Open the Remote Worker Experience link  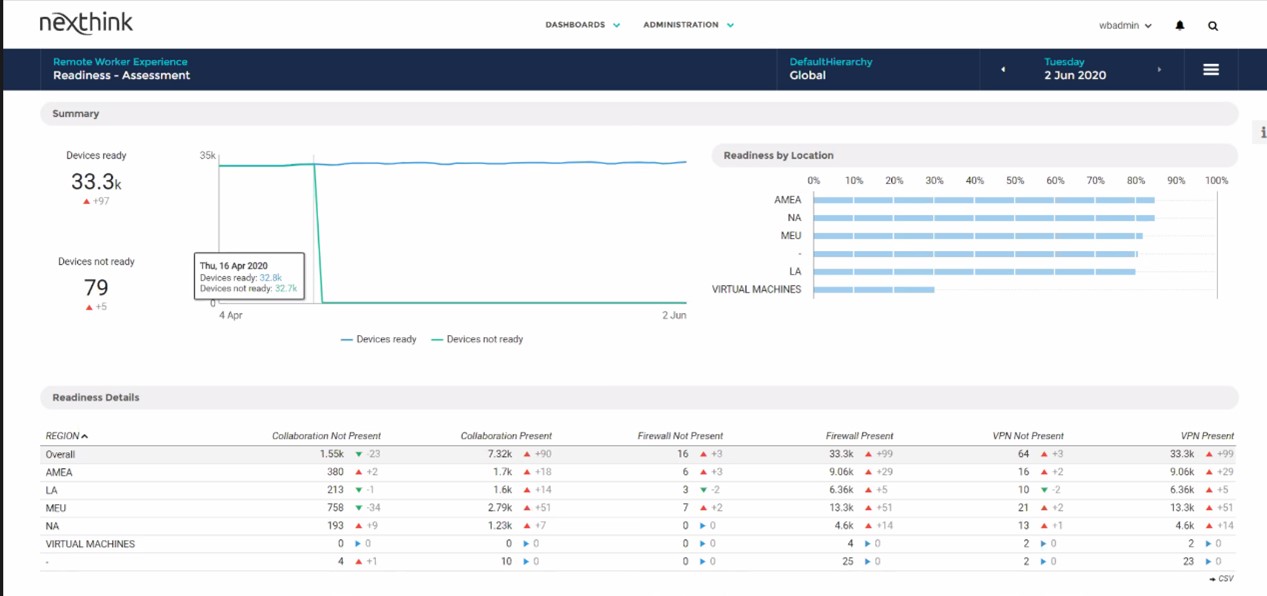(x=120, y=62)
